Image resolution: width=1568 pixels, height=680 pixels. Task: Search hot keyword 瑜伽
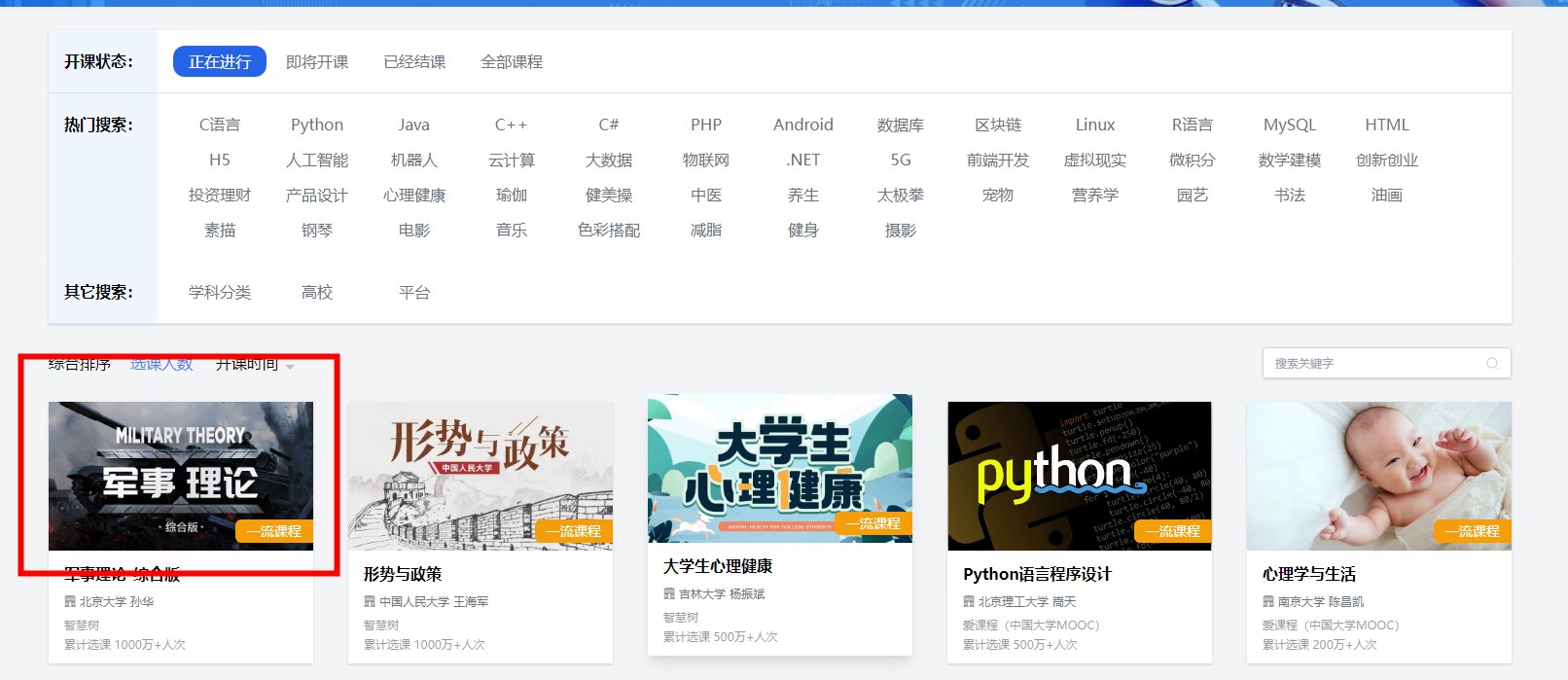[512, 195]
